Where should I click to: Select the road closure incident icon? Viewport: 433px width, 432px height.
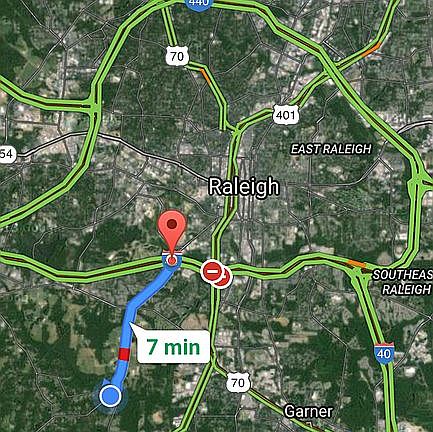(211, 271)
